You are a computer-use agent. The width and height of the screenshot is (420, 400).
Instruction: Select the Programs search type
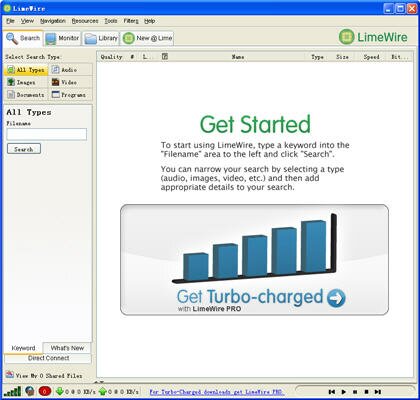70,95
